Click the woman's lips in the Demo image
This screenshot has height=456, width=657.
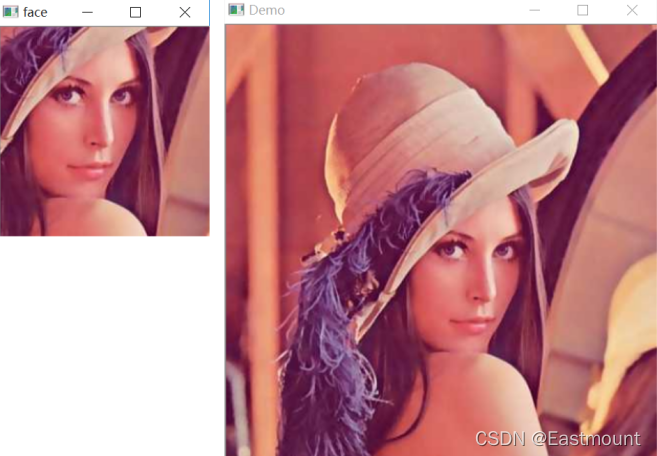[473, 324]
